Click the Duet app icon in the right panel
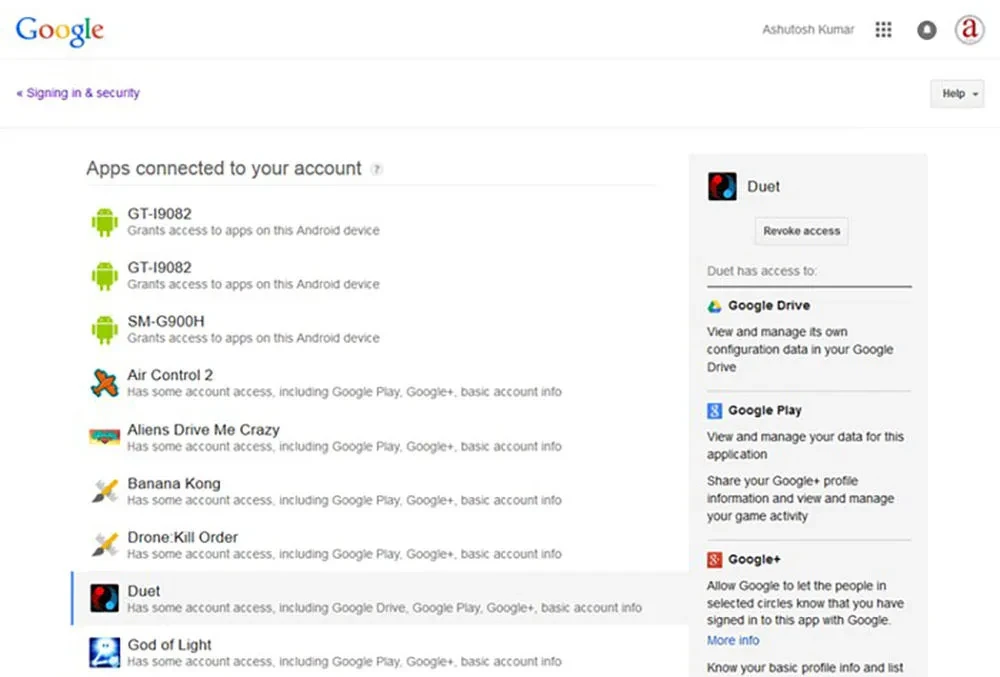This screenshot has width=1000, height=677. click(x=722, y=186)
